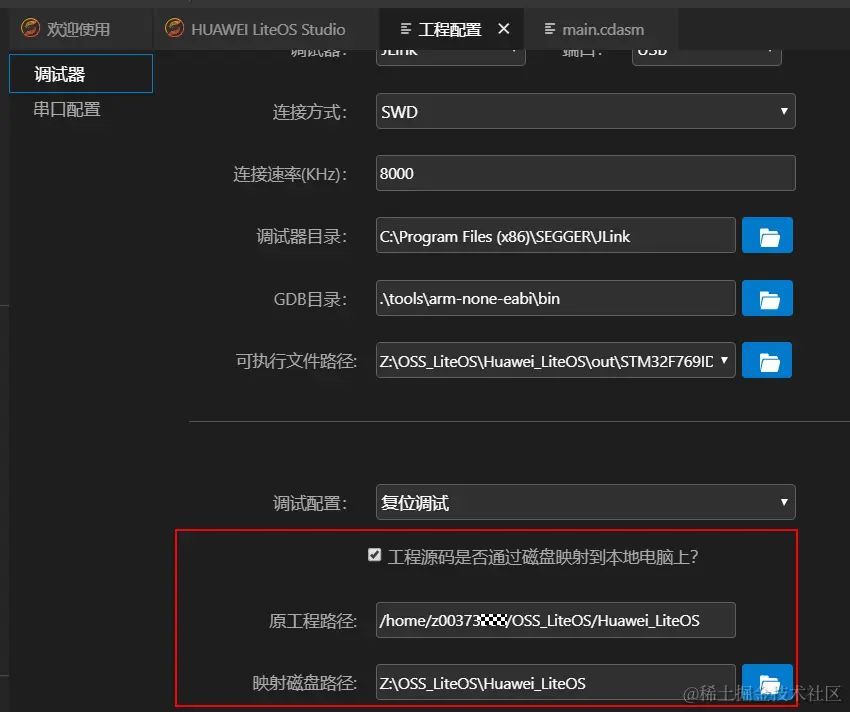Click the 调试配置: label
This screenshot has width=850, height=712.
(310, 503)
